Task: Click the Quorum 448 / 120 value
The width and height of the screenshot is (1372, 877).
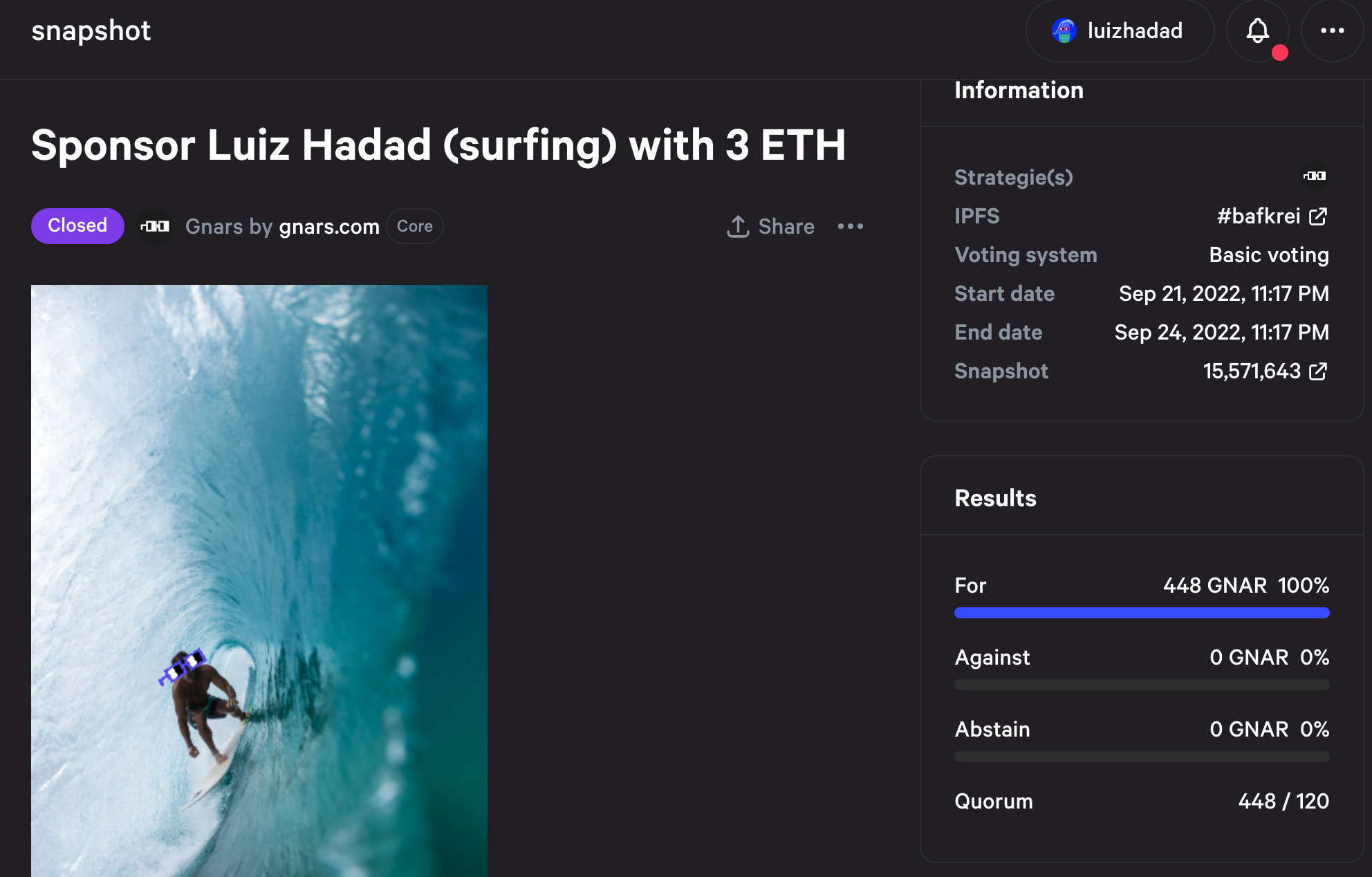Action: coord(1283,801)
